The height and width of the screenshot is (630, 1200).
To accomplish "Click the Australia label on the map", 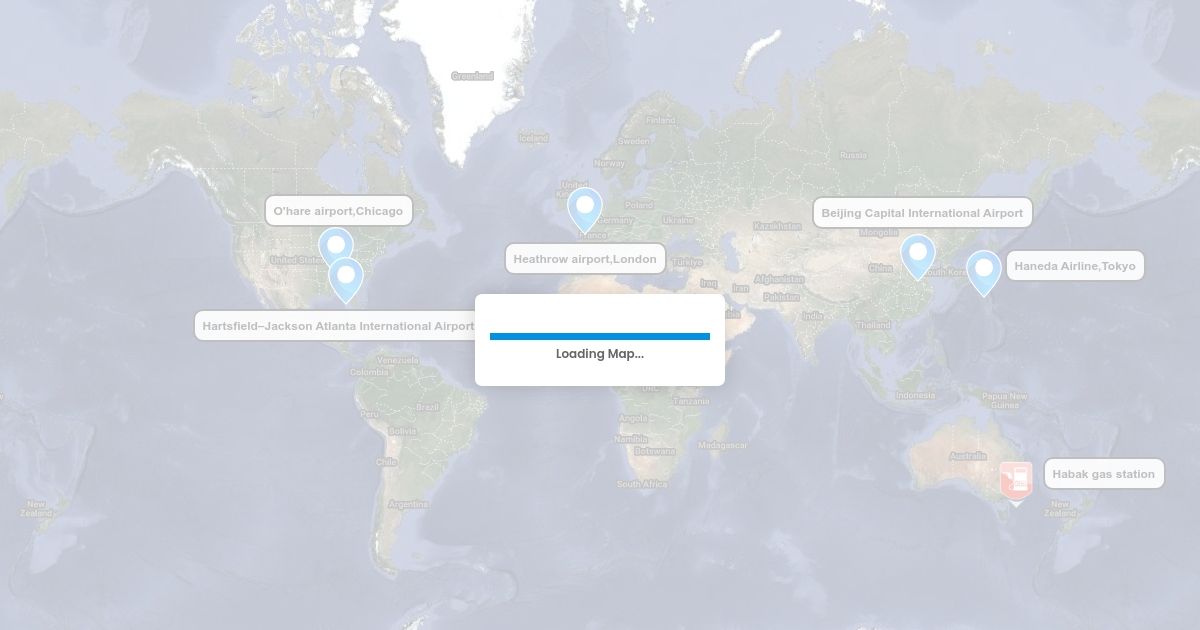I will (967, 456).
